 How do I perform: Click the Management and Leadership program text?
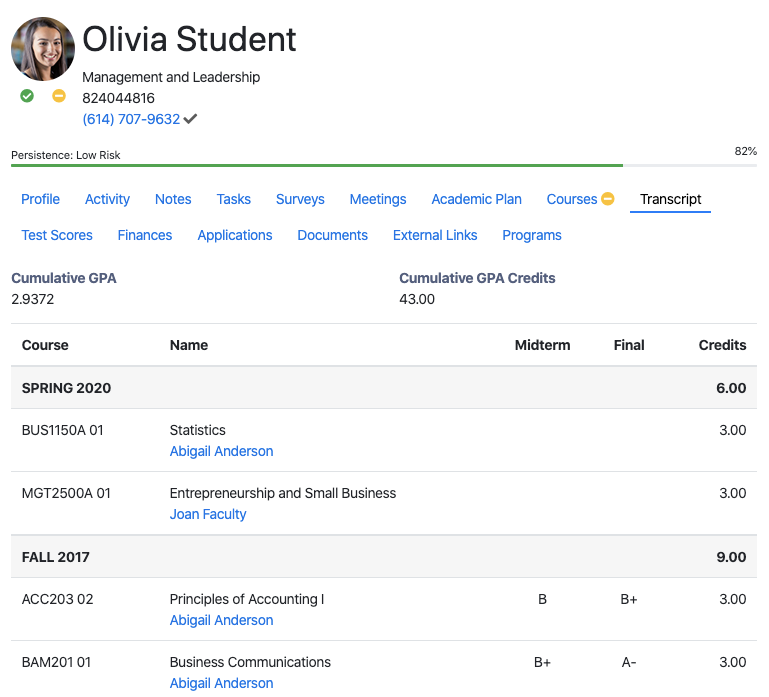pos(171,77)
